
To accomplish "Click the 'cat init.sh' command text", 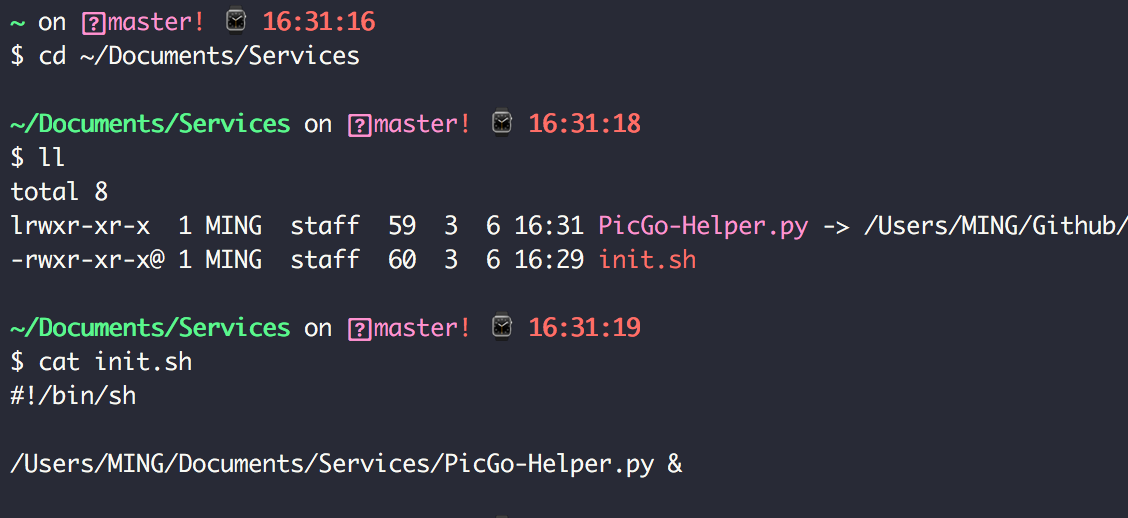I will (115, 362).
